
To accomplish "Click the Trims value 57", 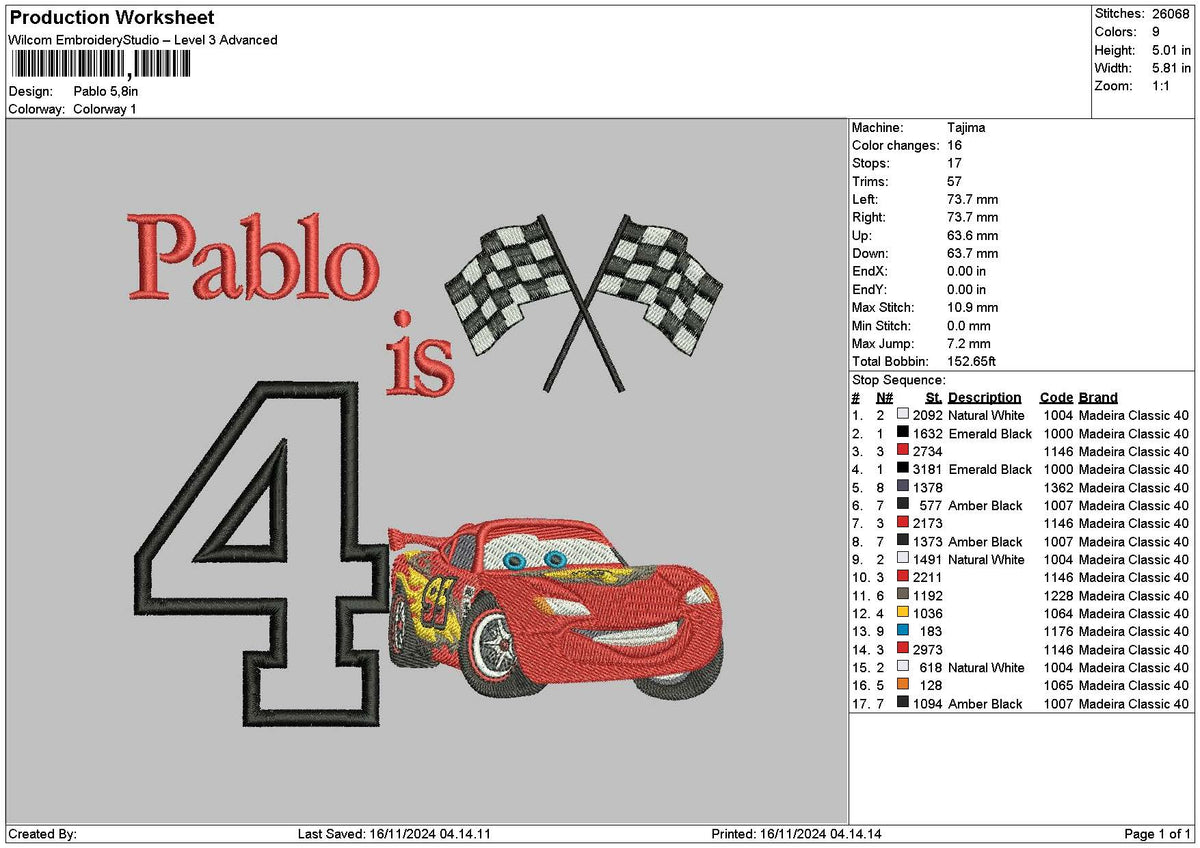I will [x=954, y=182].
